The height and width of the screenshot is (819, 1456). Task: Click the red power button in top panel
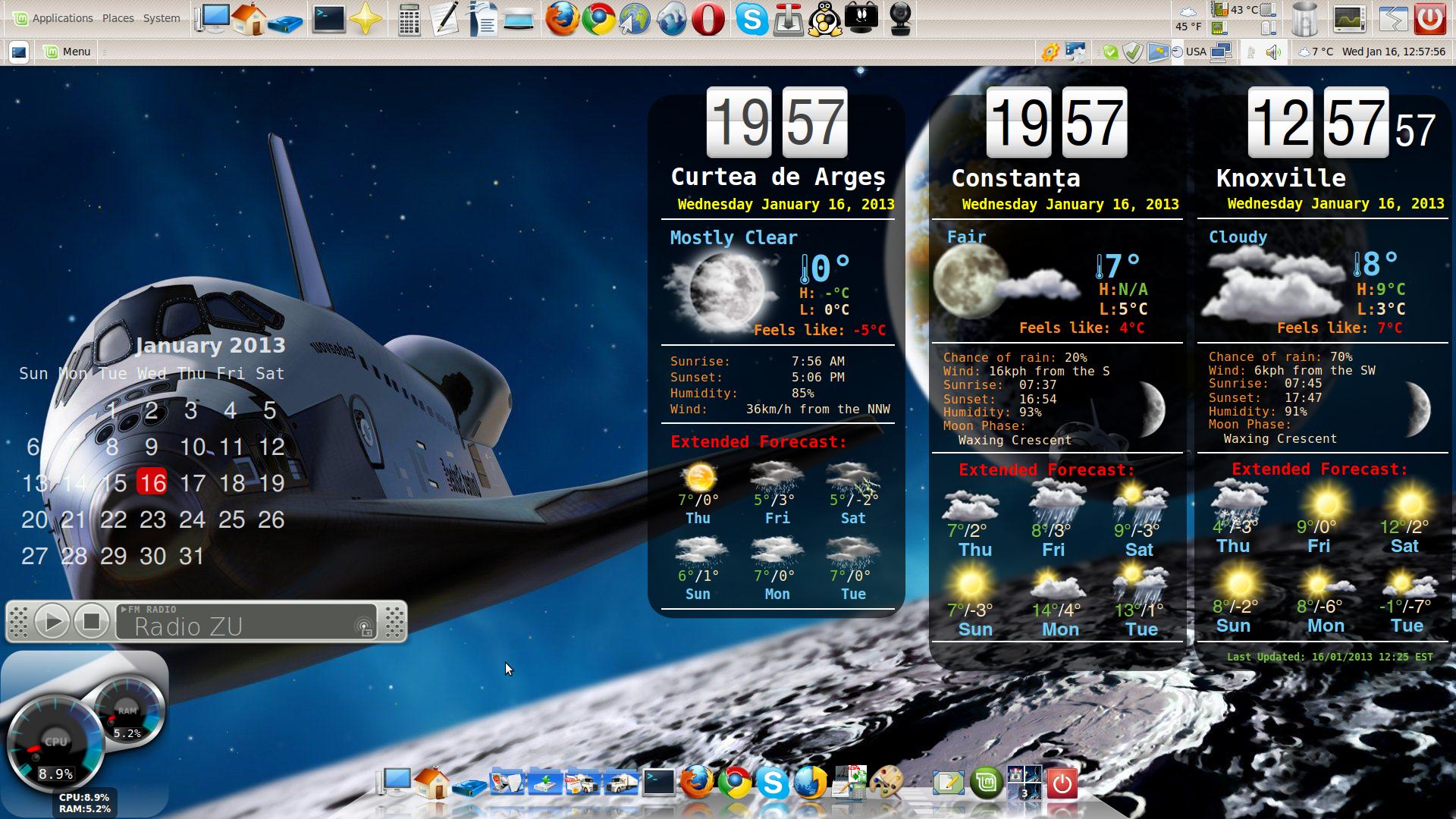click(1429, 18)
